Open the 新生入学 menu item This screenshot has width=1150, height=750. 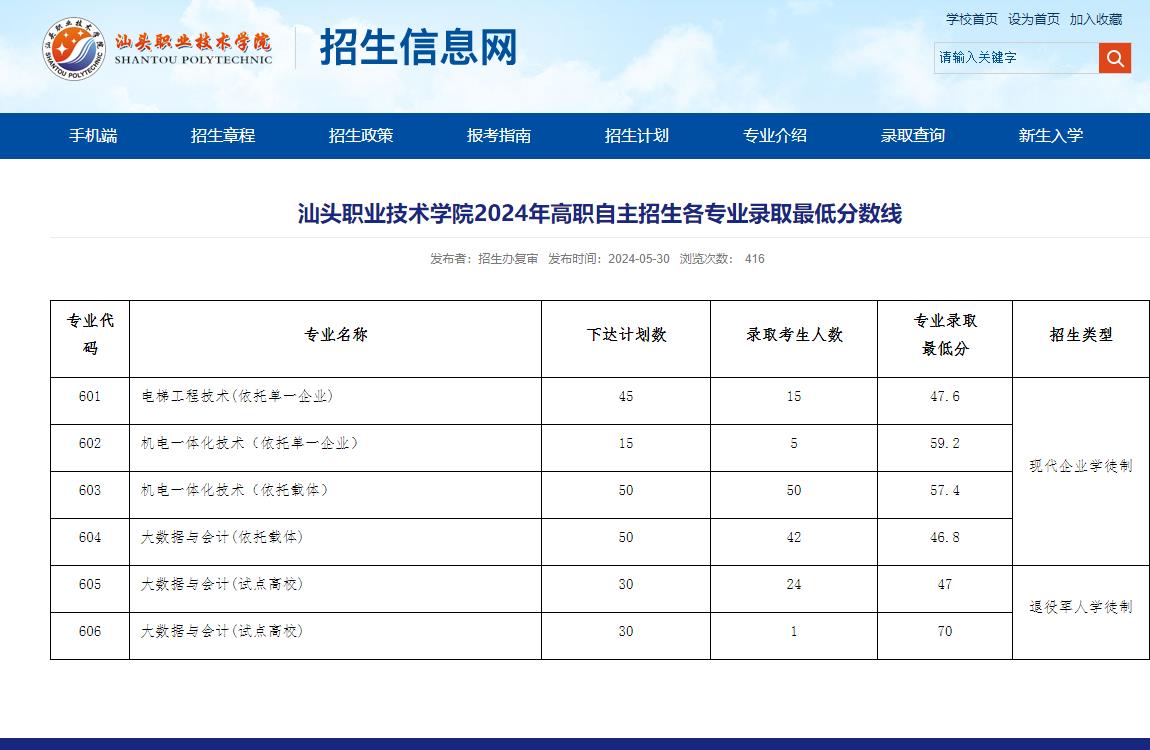tap(1050, 136)
